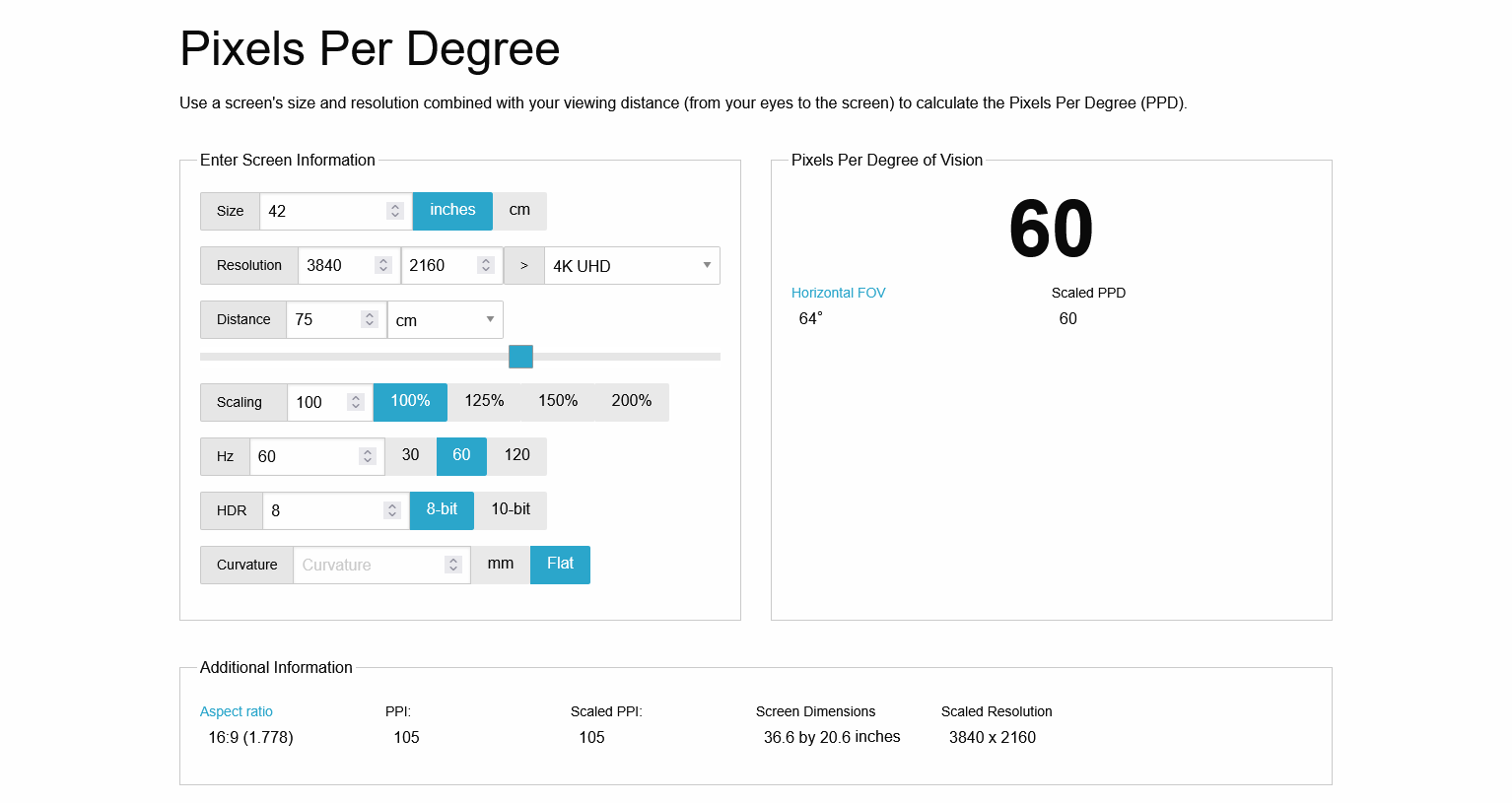Click the Hz input showing 60
This screenshot has height=803, width=1512.
[316, 456]
